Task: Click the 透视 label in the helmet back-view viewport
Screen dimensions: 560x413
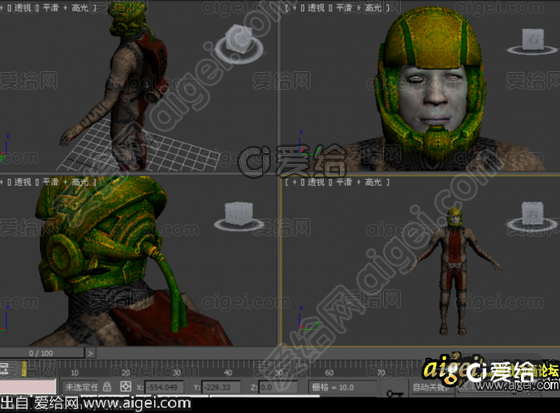Action: (x=22, y=182)
